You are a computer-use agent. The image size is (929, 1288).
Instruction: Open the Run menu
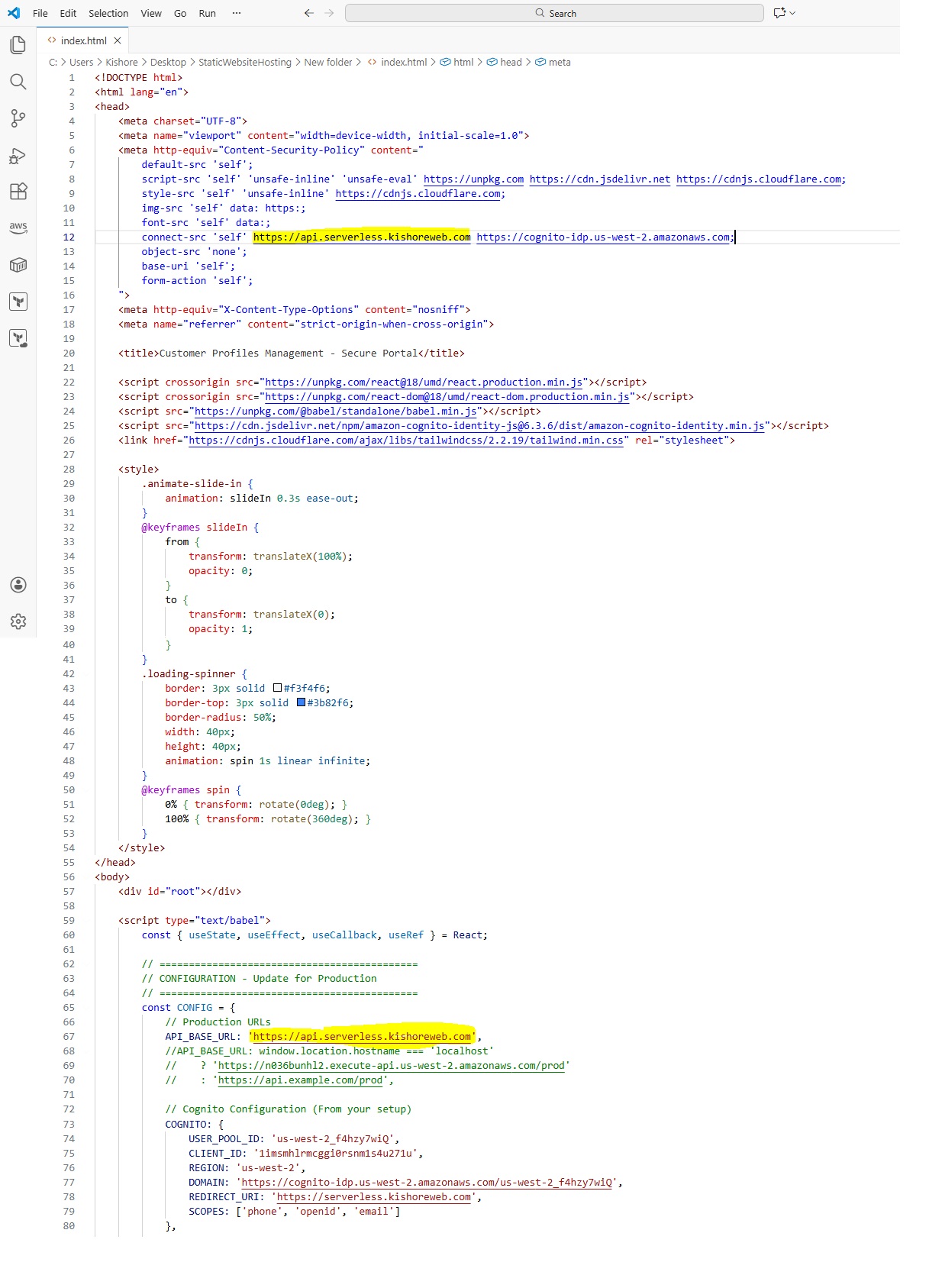point(207,13)
